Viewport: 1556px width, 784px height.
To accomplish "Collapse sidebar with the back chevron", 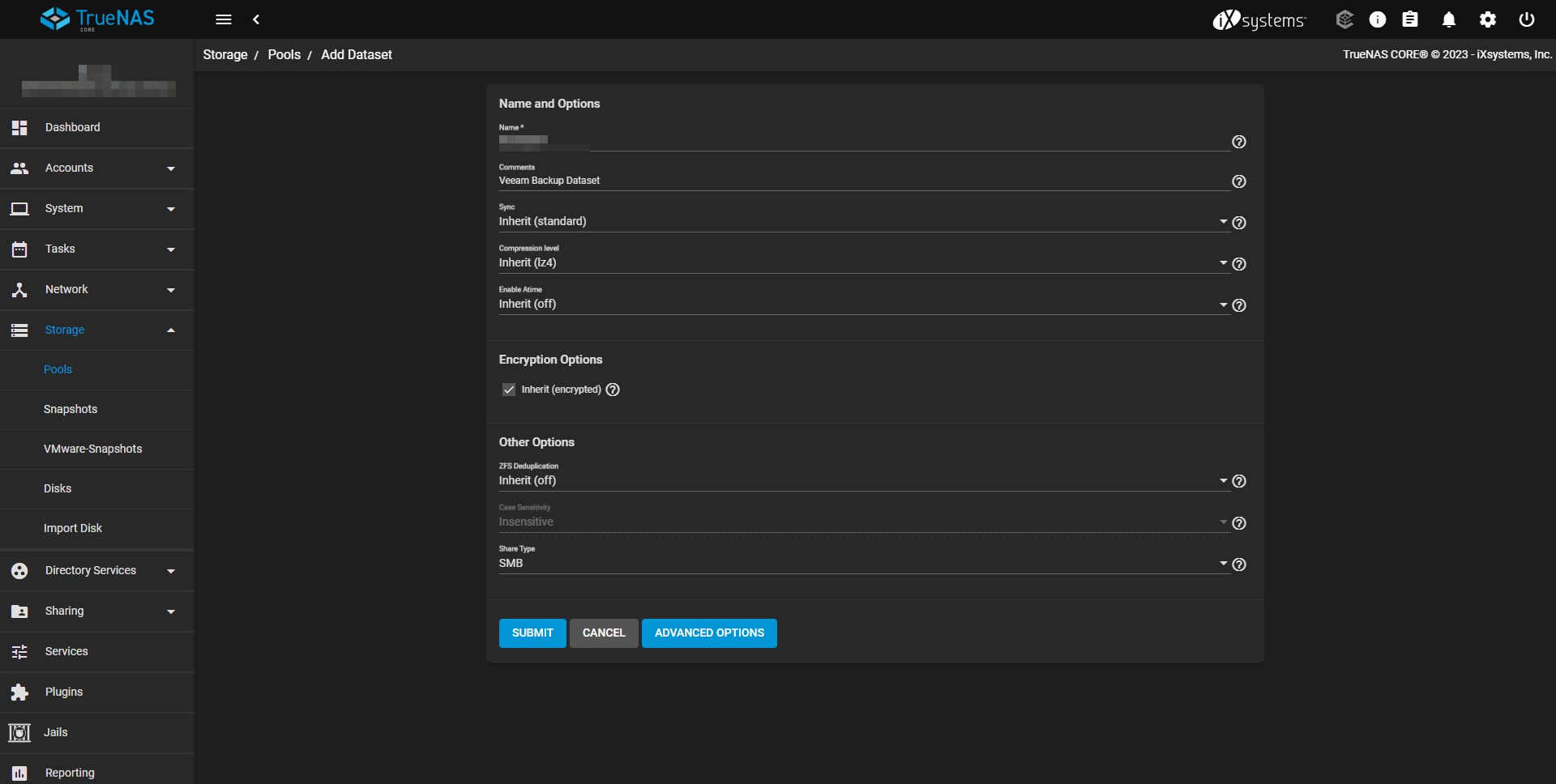I will 256,19.
